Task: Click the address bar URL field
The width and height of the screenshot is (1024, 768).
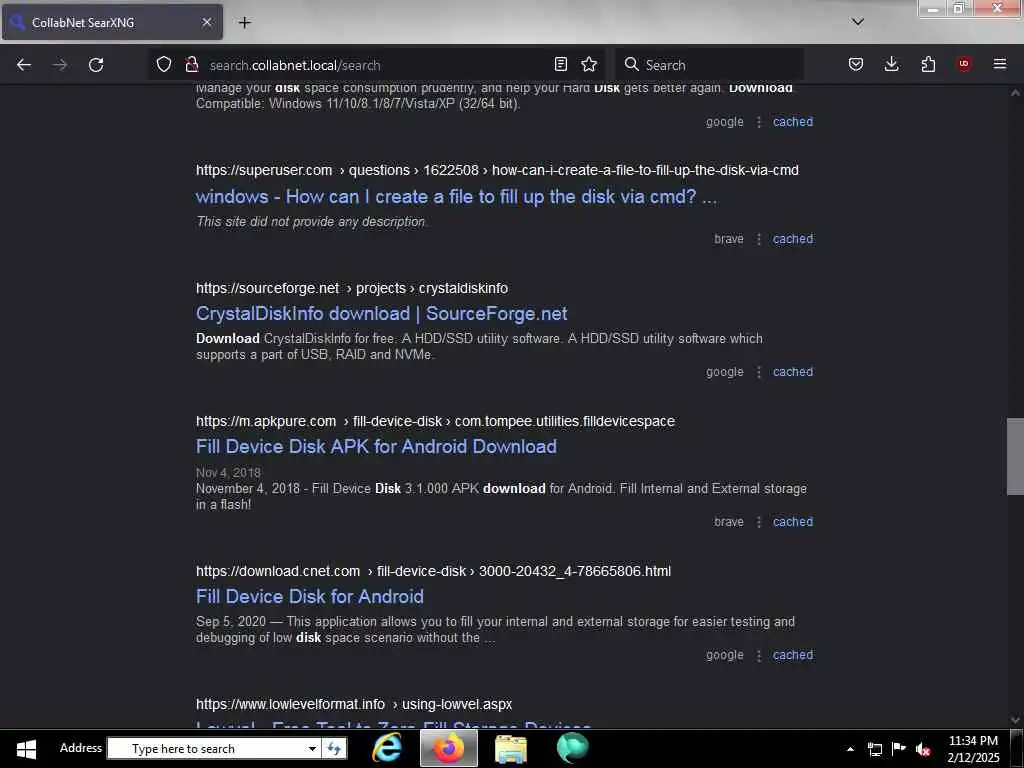Action: click(376, 65)
